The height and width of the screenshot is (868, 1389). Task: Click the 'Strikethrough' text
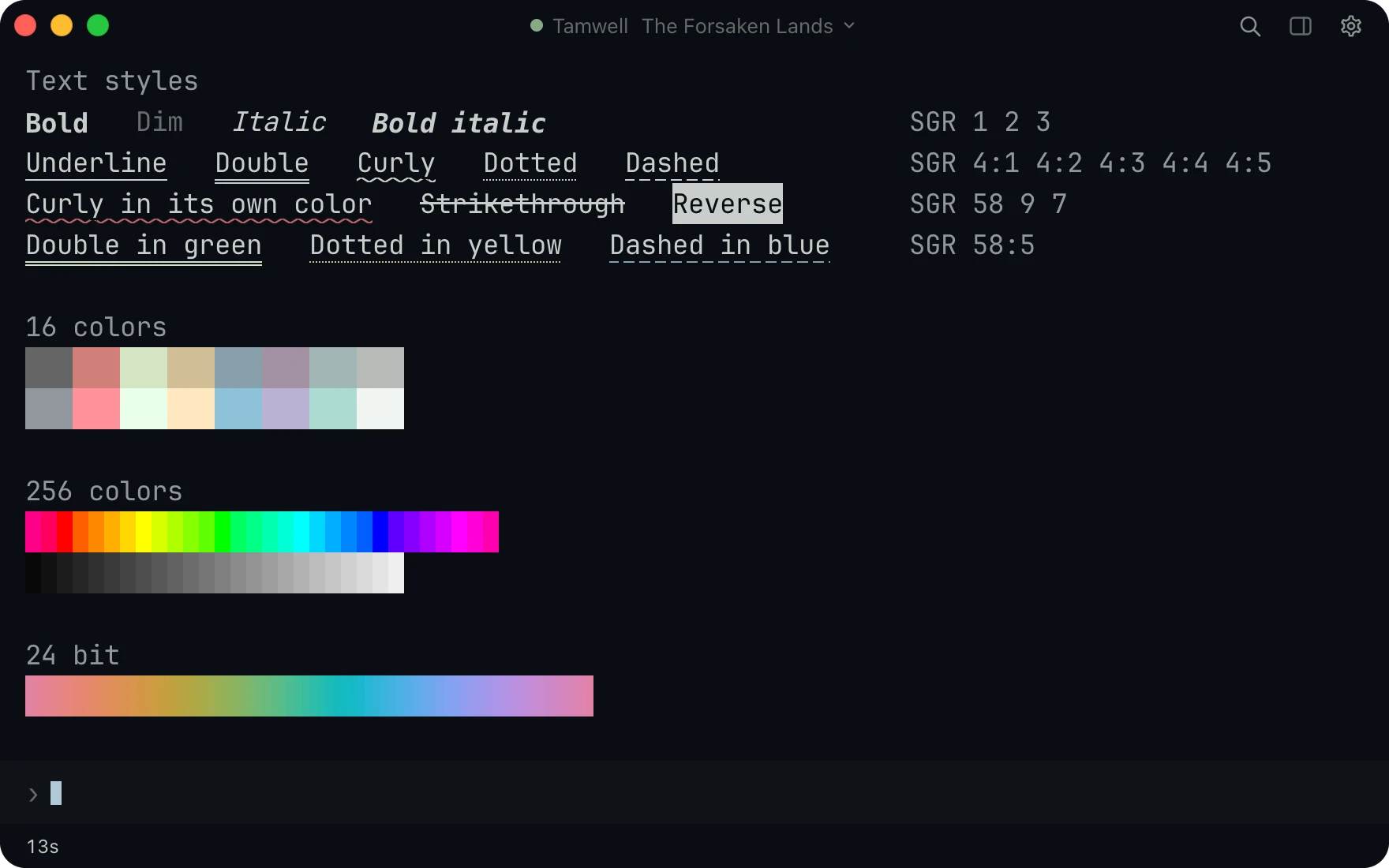tap(522, 204)
